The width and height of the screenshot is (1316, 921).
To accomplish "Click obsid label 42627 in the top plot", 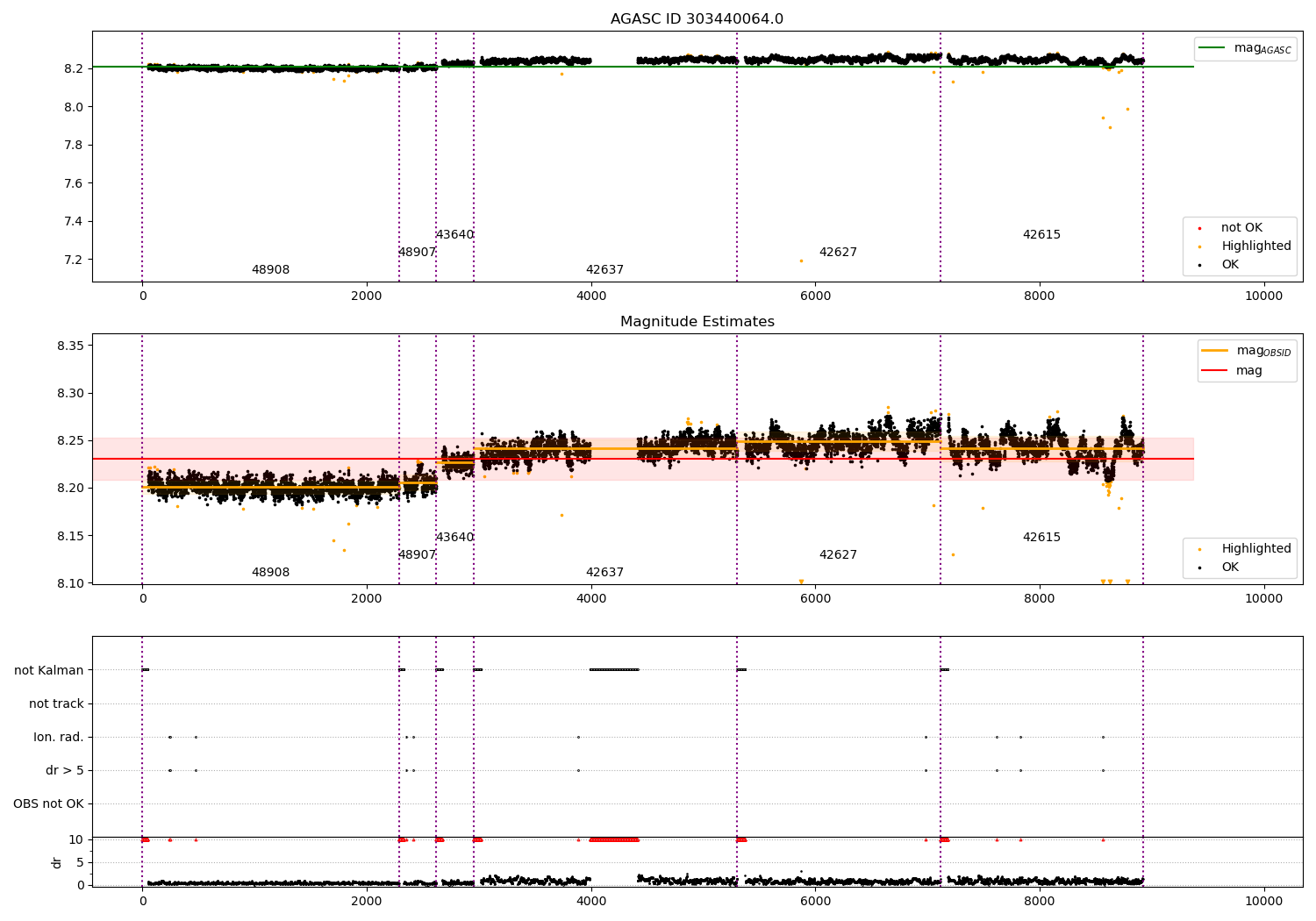I will click(838, 253).
